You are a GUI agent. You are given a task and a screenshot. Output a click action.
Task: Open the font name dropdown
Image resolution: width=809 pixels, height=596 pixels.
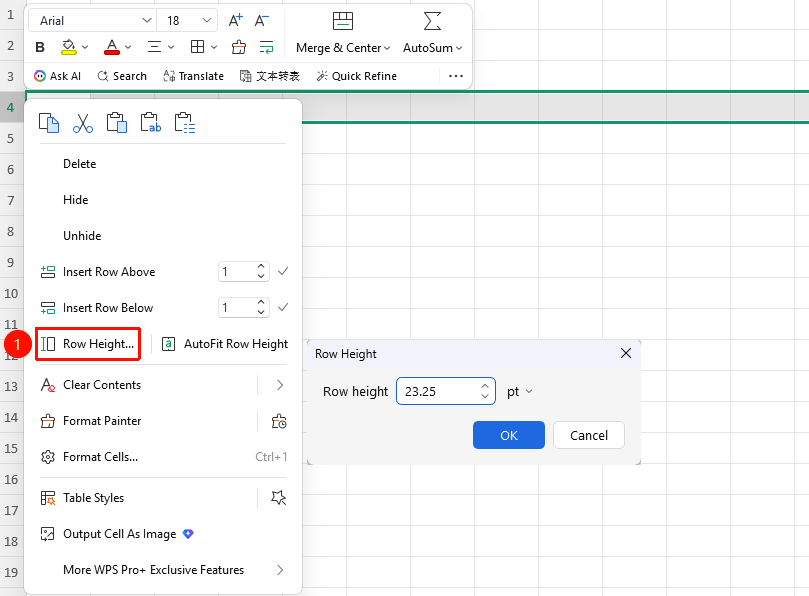click(x=147, y=21)
